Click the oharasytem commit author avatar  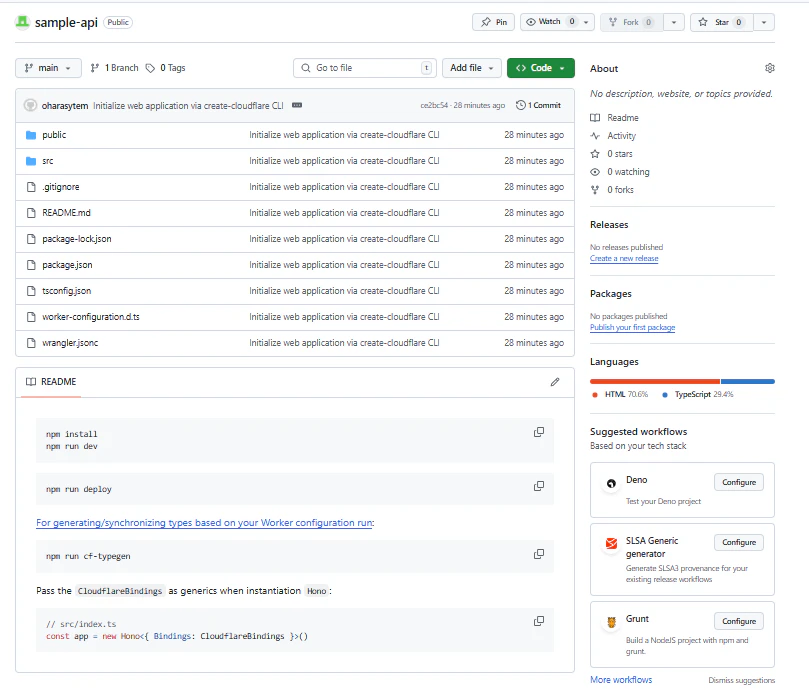[x=30, y=105]
